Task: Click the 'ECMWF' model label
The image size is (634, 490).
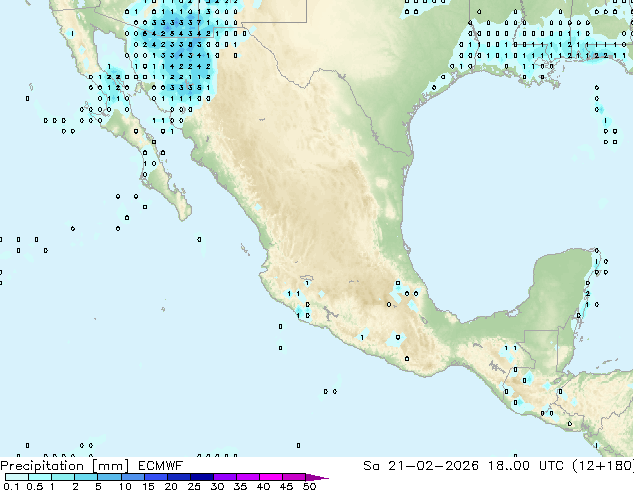Action: point(161,466)
